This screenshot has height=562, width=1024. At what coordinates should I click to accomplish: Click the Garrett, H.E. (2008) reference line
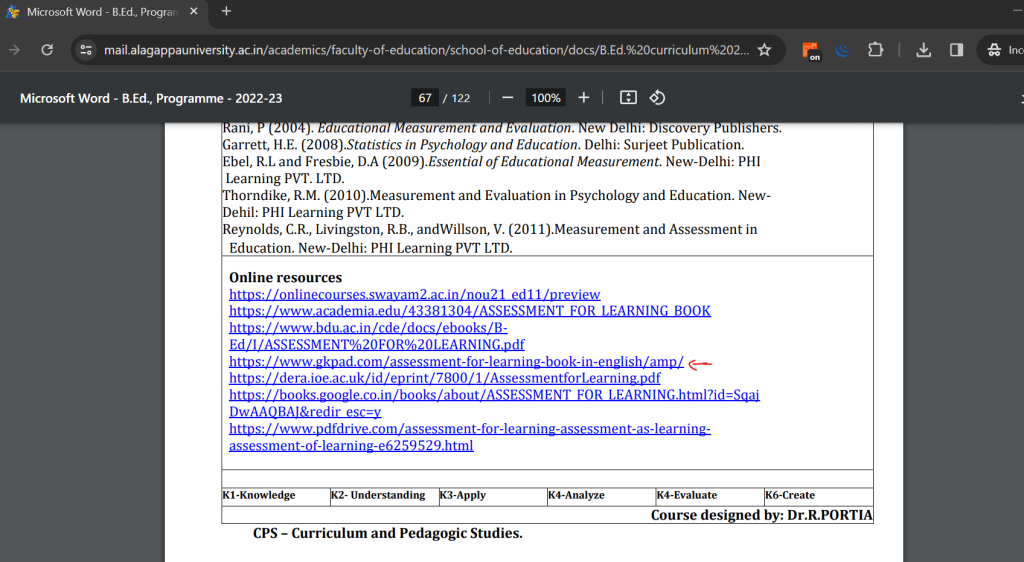point(483,145)
